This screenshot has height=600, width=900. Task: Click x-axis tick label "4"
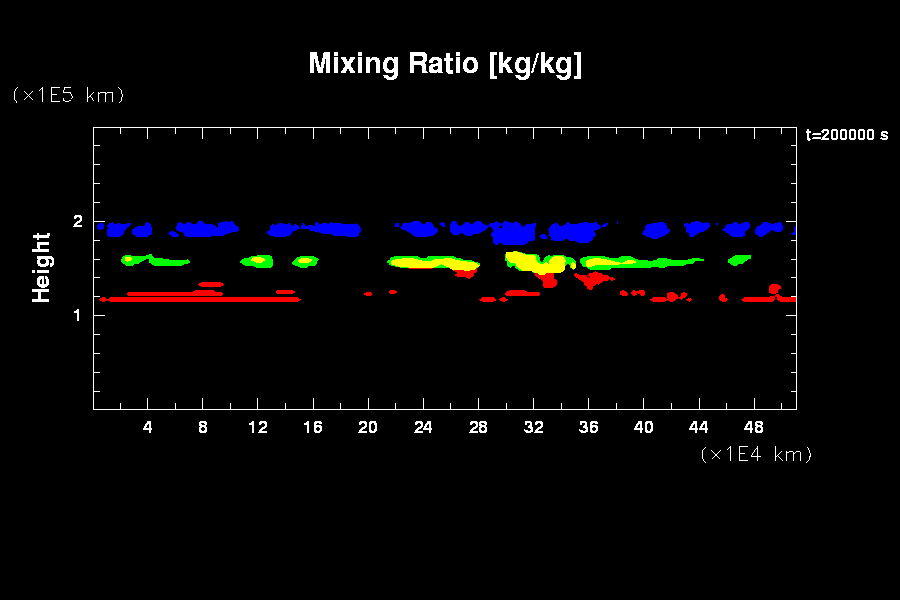pos(148,427)
